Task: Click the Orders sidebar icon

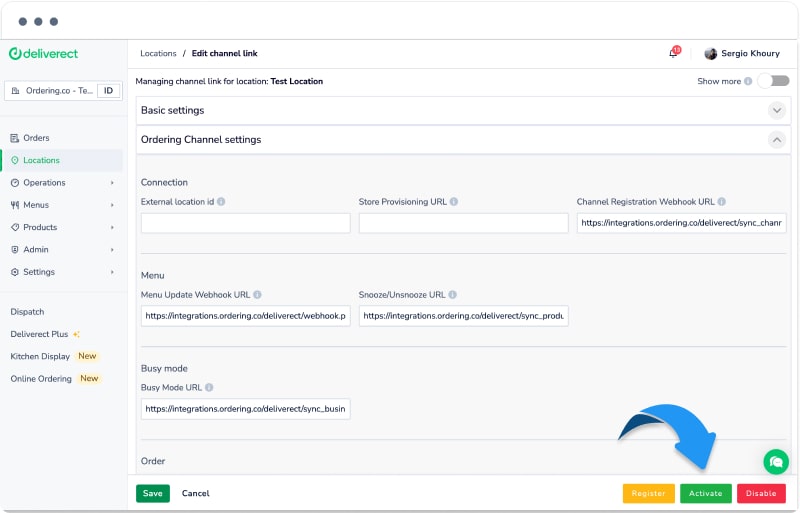Action: 15,138
